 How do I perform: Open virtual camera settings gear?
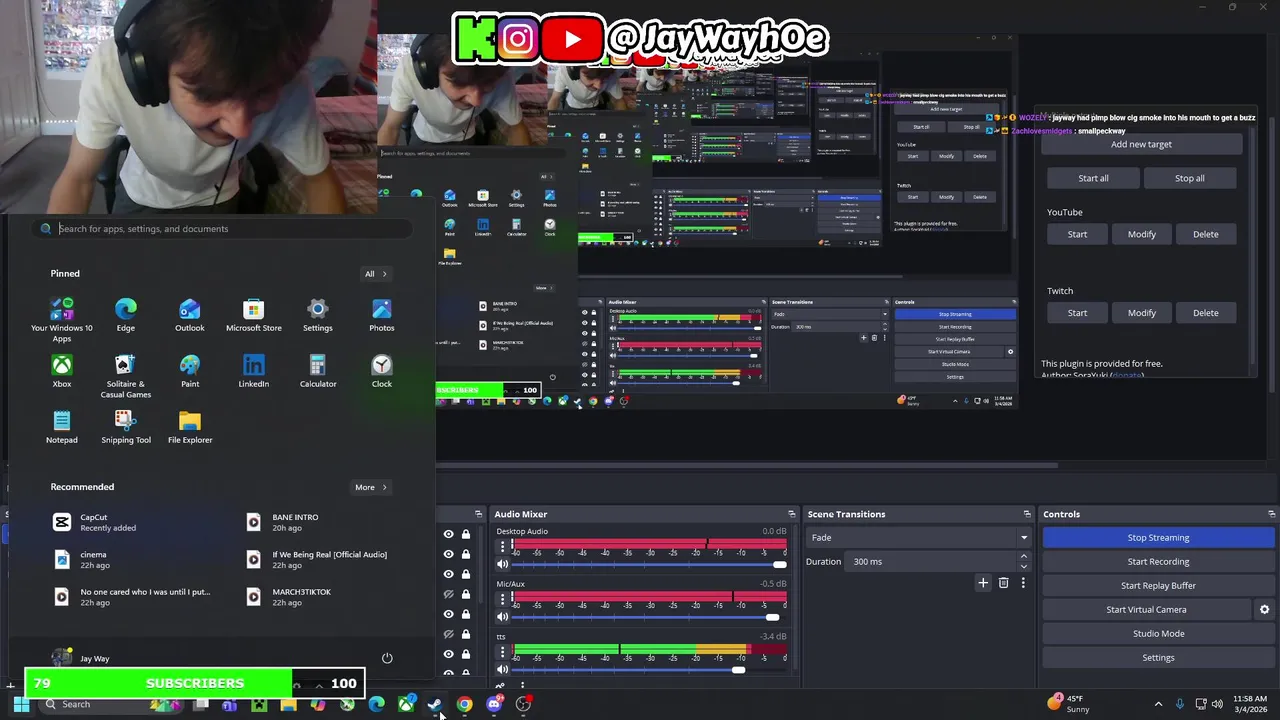(x=1264, y=609)
